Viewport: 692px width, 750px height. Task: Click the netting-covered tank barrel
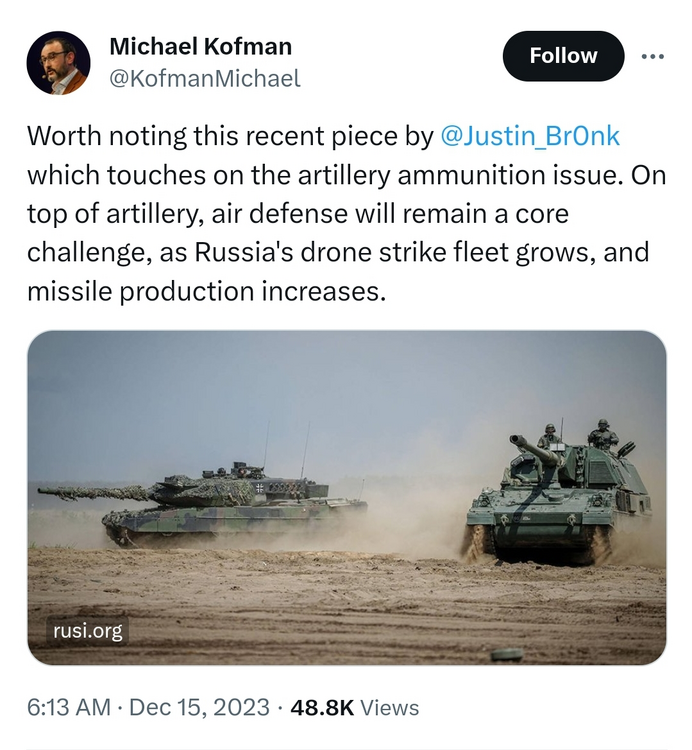tap(95, 491)
